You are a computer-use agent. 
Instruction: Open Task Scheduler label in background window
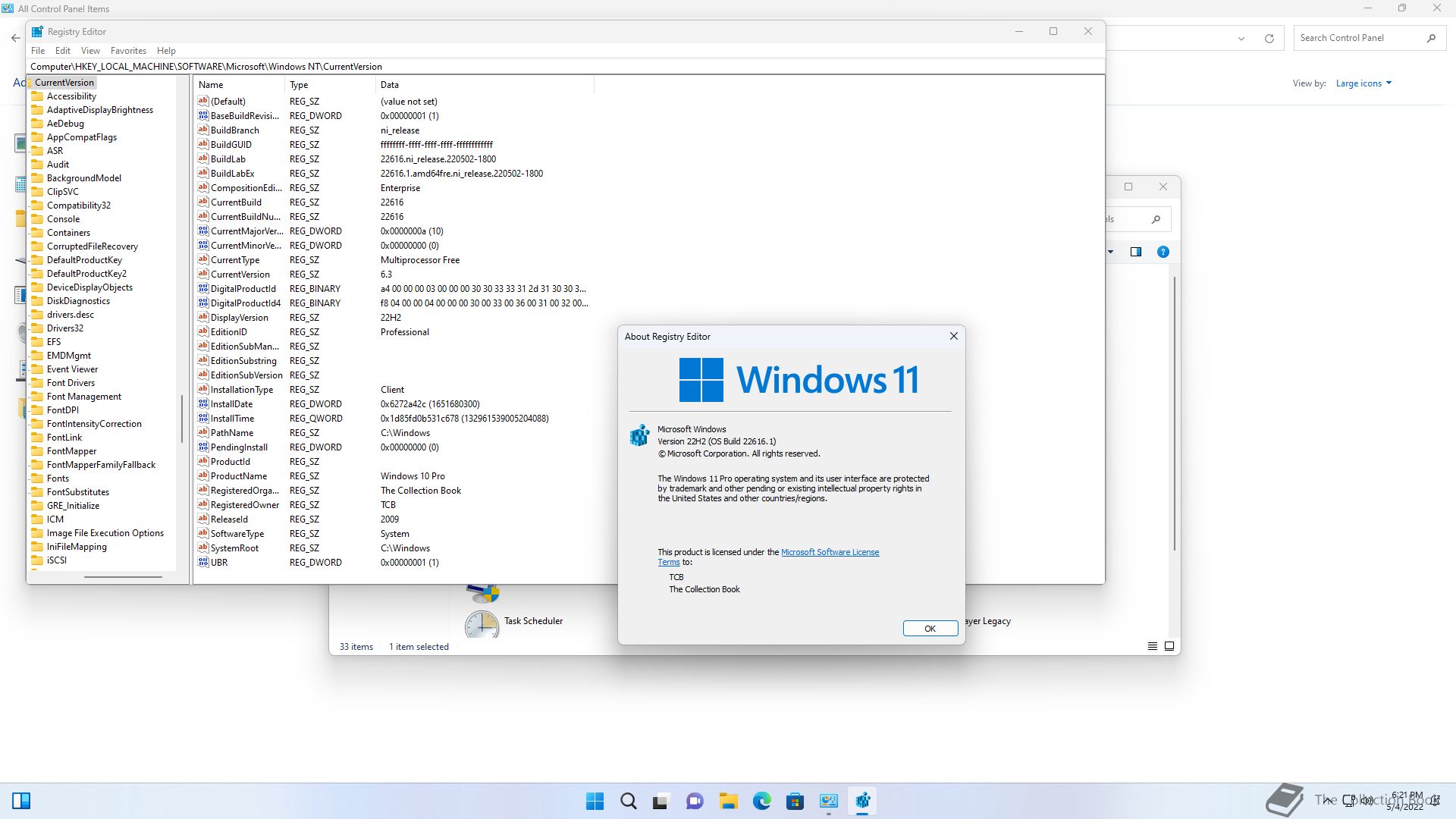(x=533, y=621)
